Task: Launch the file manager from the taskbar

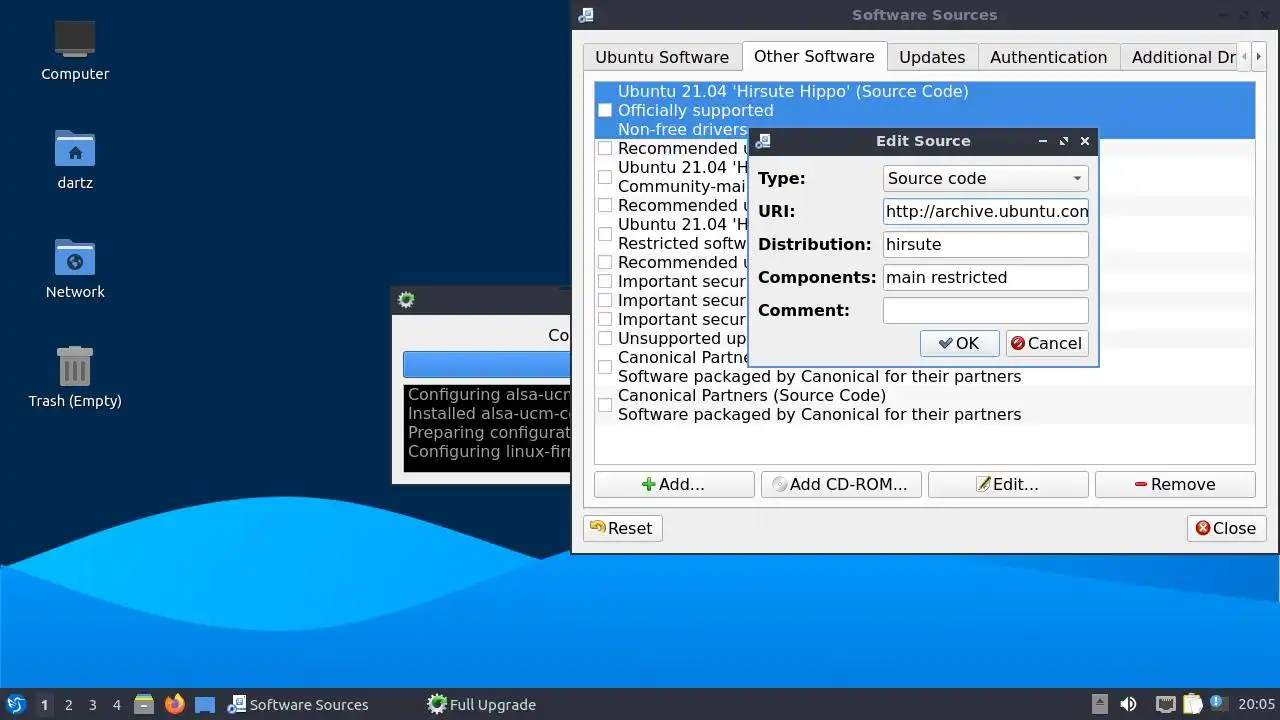Action: click(x=144, y=704)
